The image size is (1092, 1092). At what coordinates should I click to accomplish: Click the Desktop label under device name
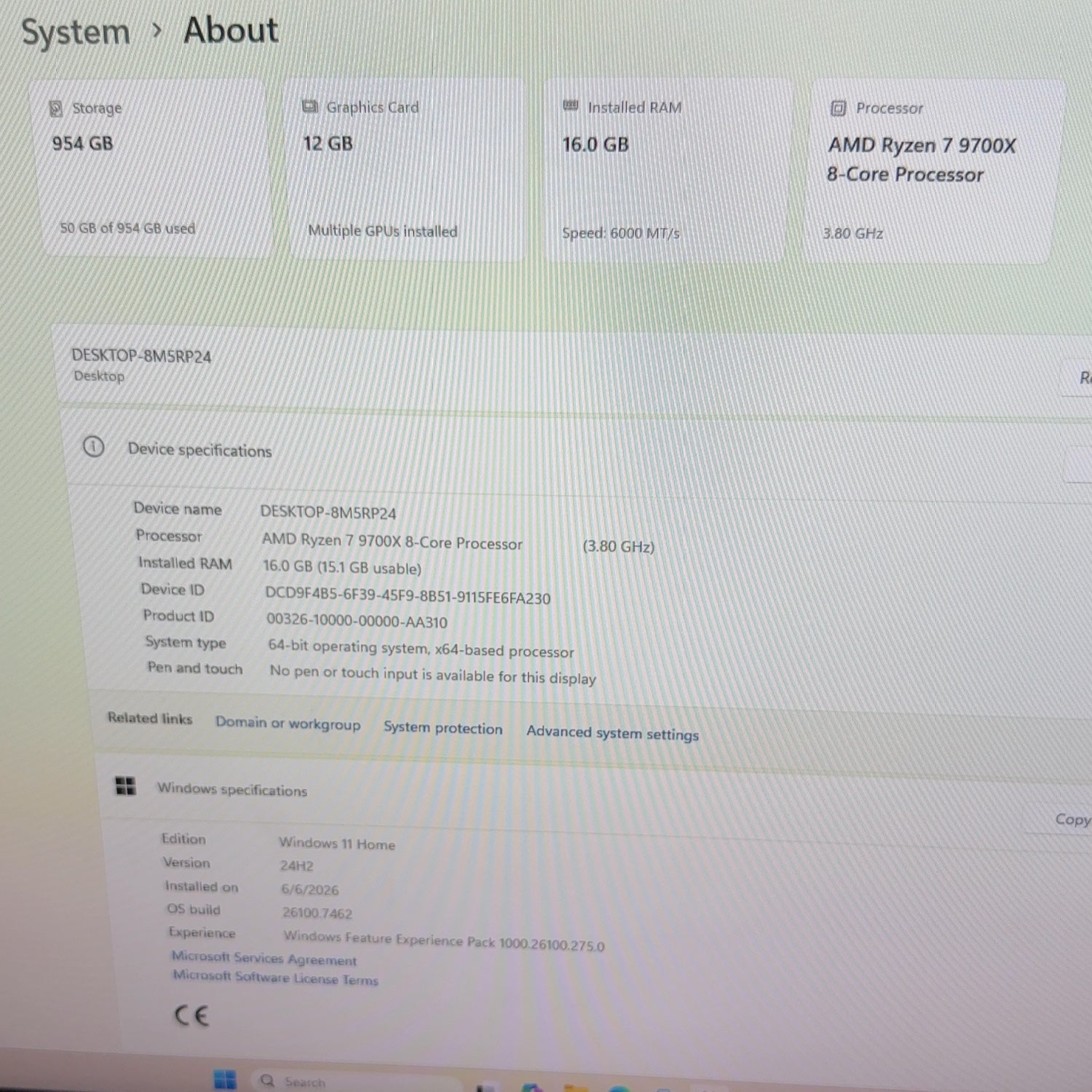[99, 376]
